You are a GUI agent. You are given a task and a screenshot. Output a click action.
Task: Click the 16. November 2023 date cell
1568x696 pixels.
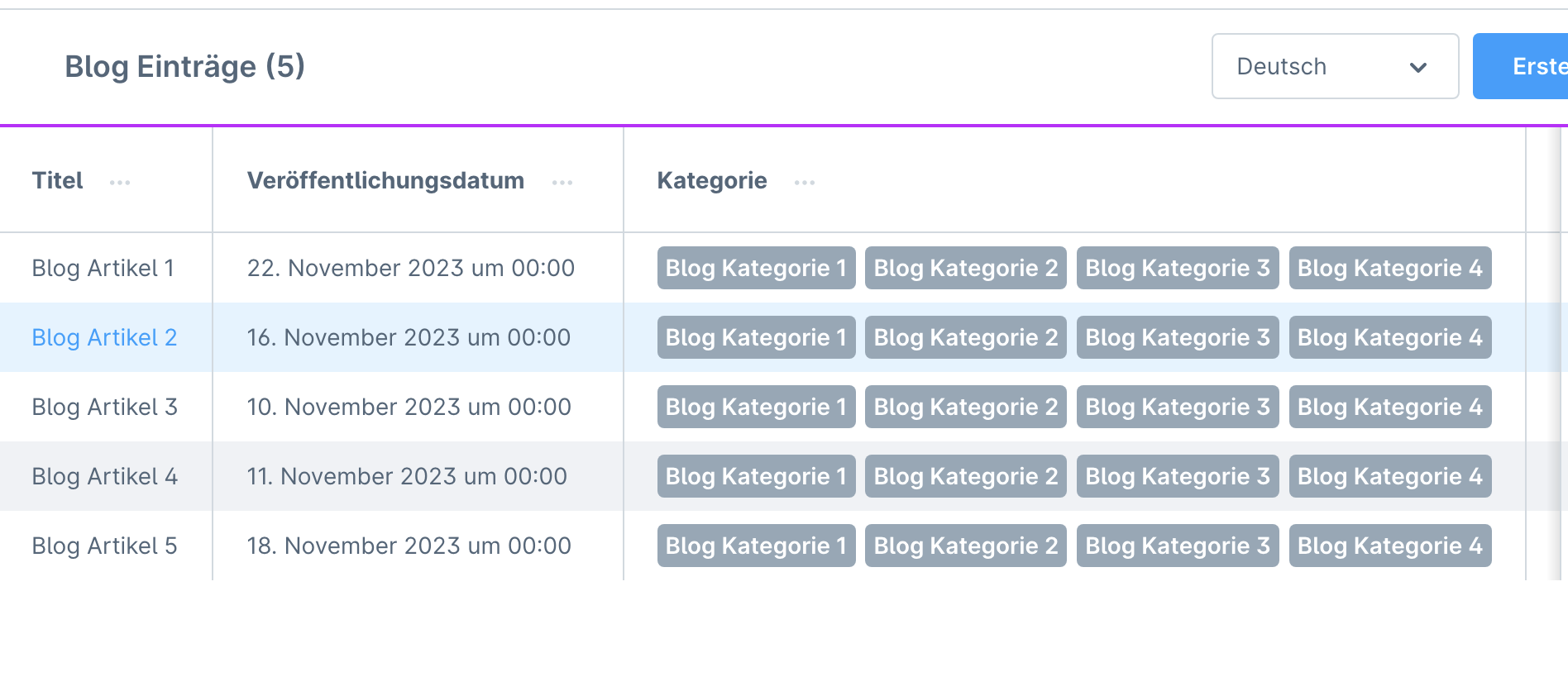pyautogui.click(x=409, y=337)
